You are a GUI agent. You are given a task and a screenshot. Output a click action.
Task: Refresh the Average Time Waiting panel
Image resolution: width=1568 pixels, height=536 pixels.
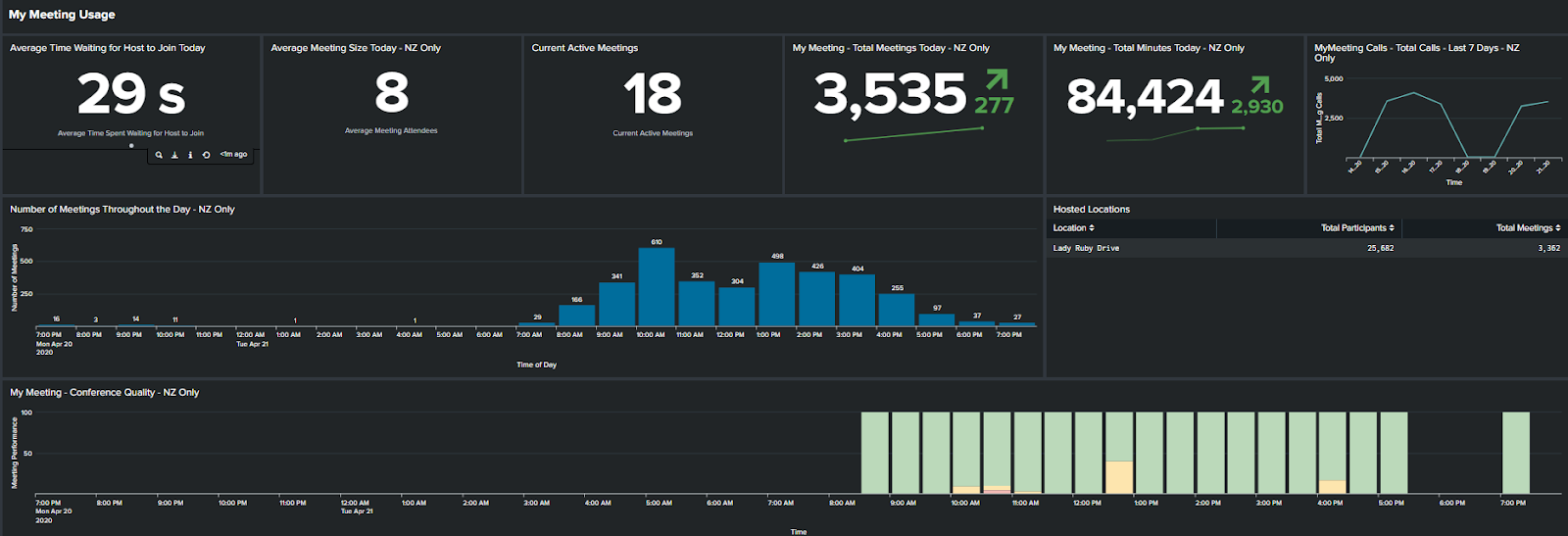[x=206, y=155]
